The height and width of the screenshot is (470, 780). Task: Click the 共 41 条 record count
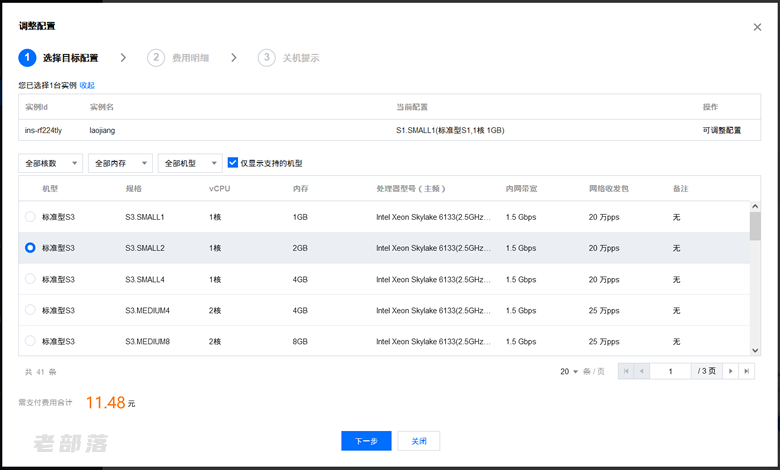40,372
